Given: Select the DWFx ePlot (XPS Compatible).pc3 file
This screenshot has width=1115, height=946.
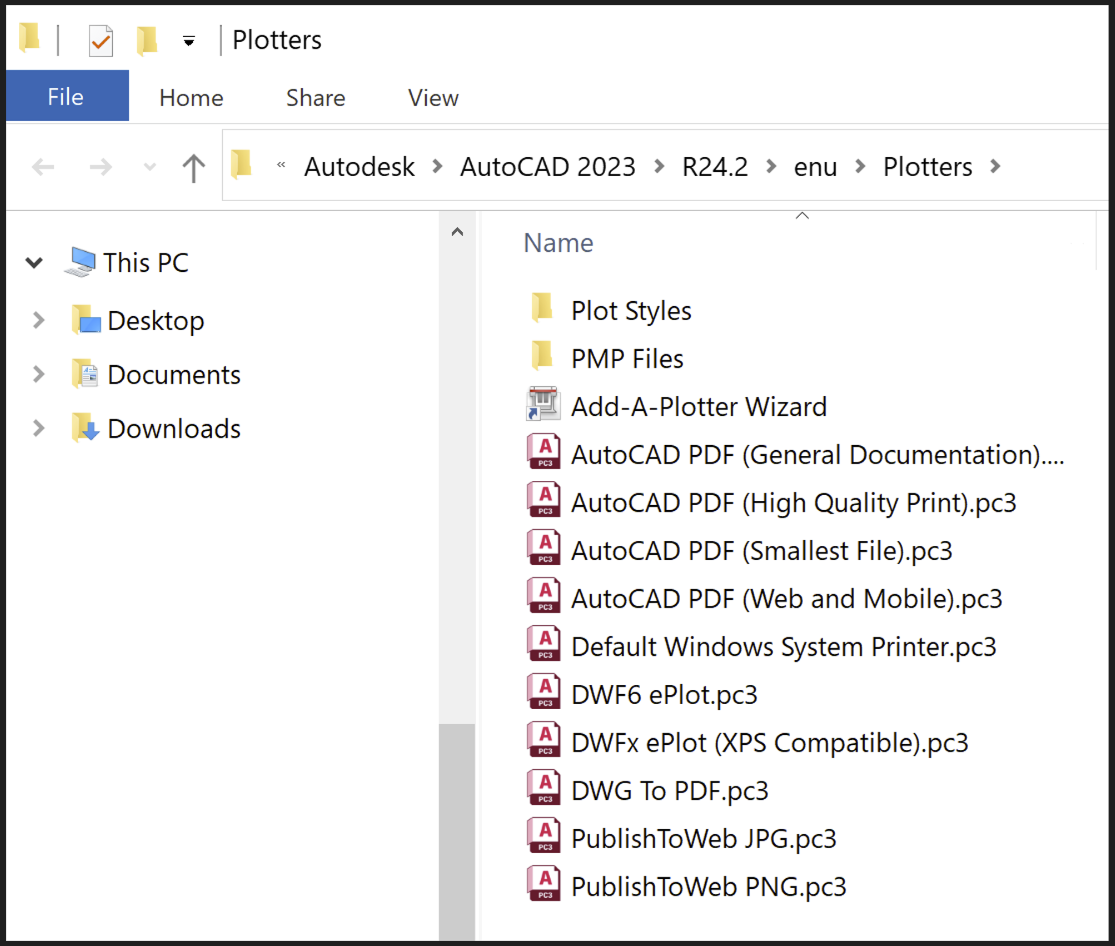Looking at the screenshot, I should click(768, 742).
